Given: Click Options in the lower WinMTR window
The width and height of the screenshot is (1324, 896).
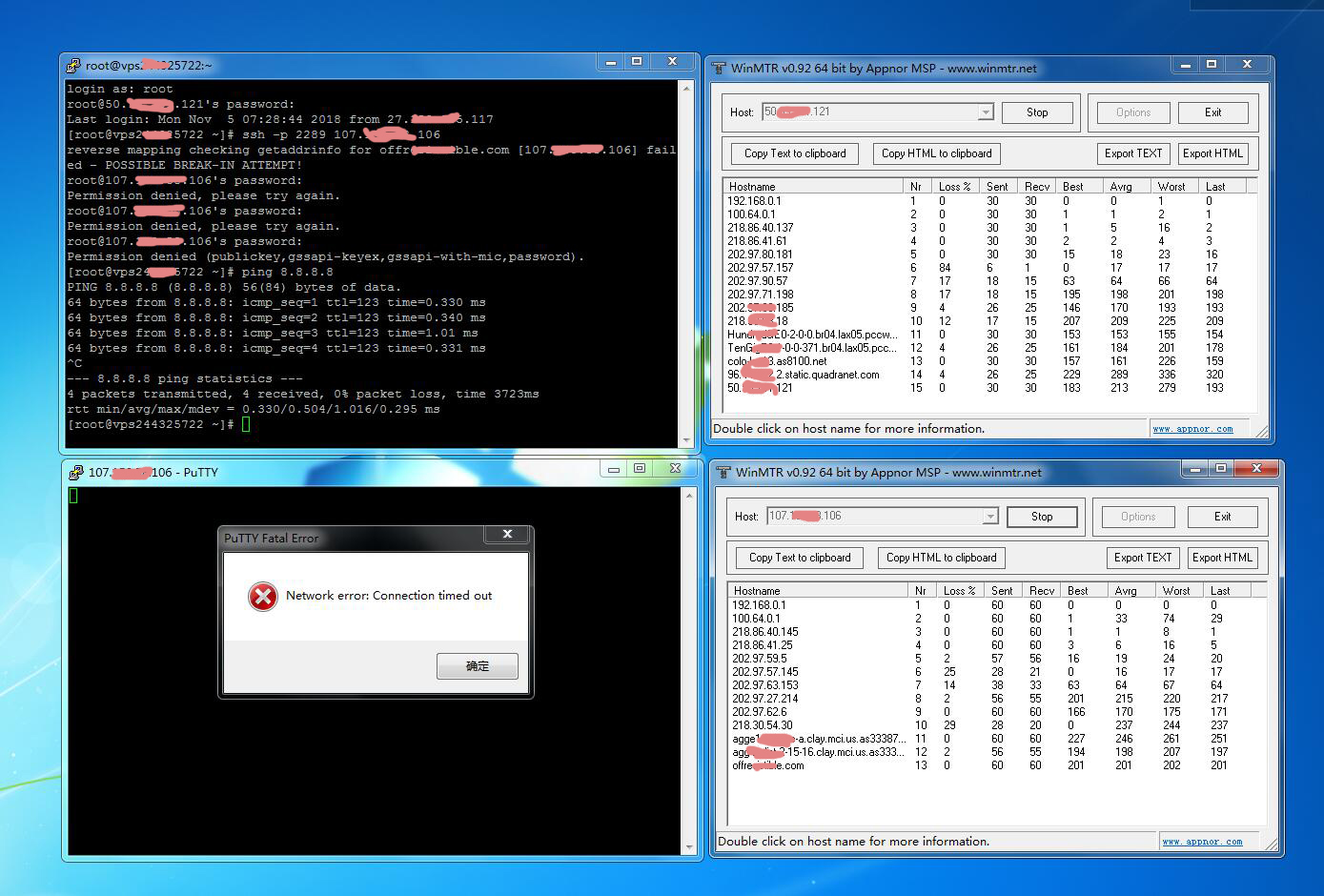Looking at the screenshot, I should click(x=1138, y=517).
